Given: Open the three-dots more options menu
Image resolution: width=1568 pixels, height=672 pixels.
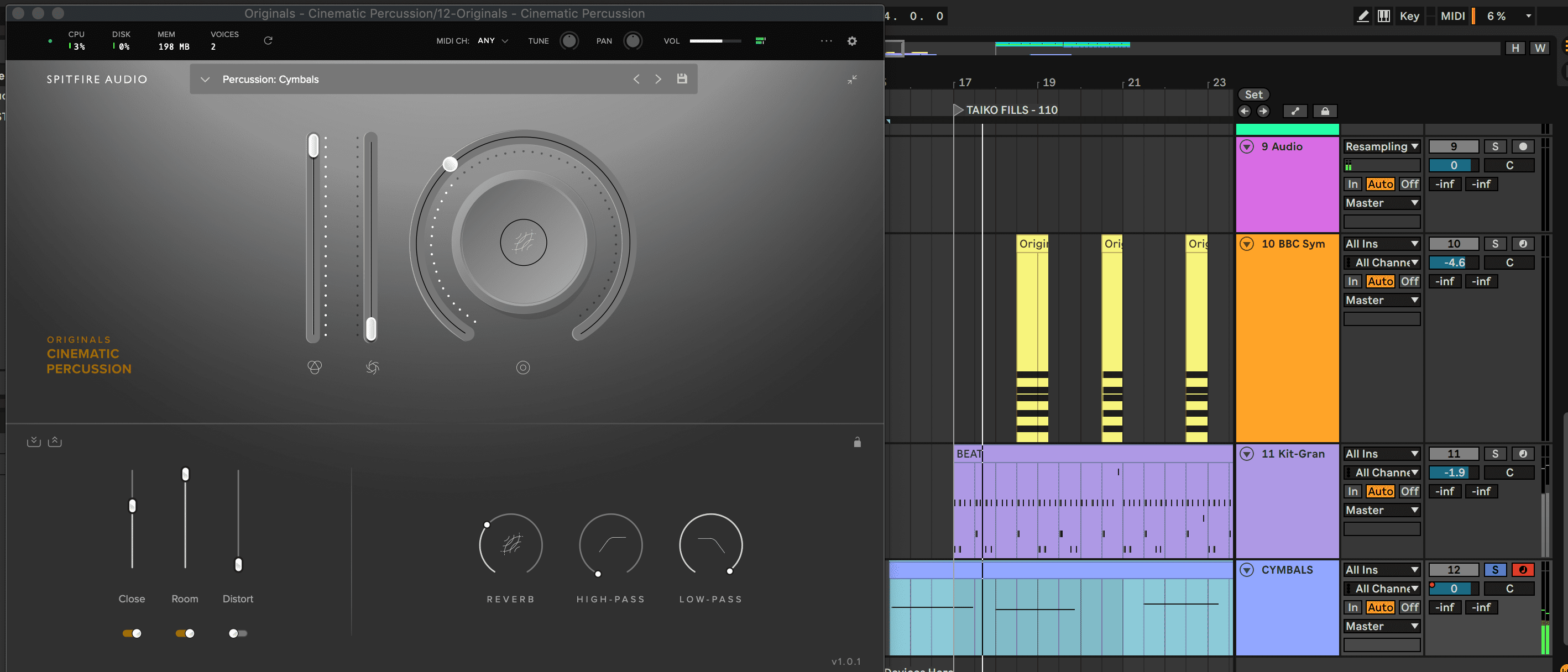Looking at the screenshot, I should [826, 41].
